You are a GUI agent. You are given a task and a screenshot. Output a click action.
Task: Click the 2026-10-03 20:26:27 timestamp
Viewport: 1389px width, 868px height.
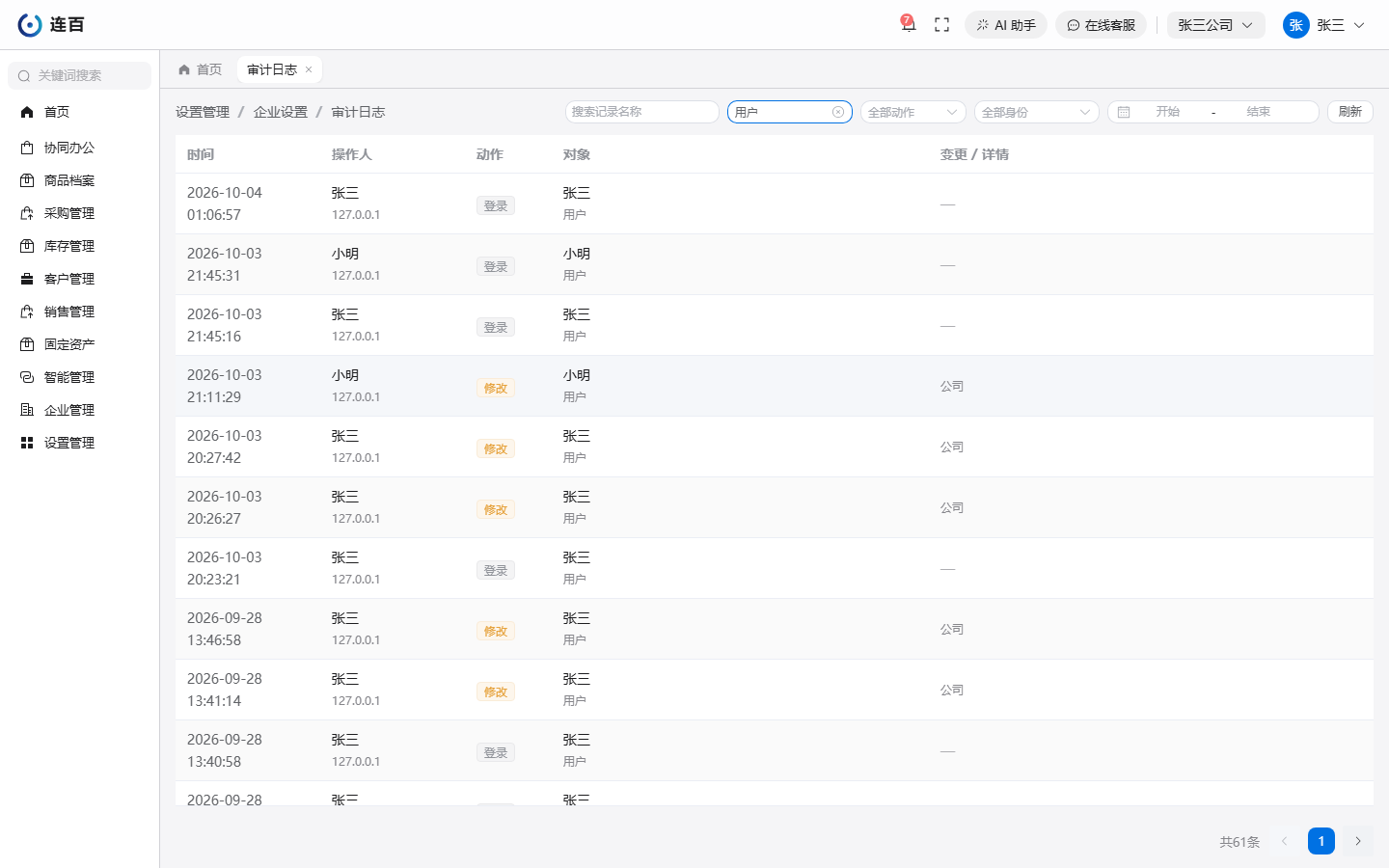point(225,507)
